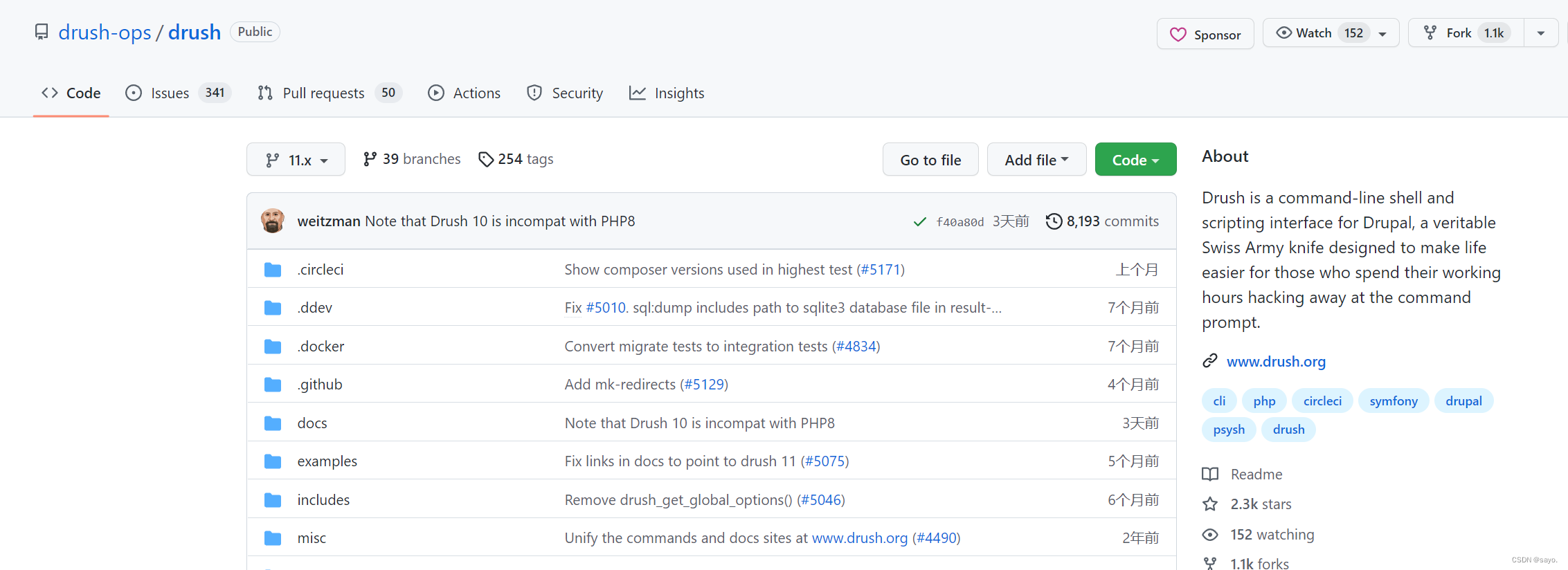This screenshot has height=570, width=1568.
Task: Click the link chain icon beside www.drush.org
Action: (x=1210, y=360)
